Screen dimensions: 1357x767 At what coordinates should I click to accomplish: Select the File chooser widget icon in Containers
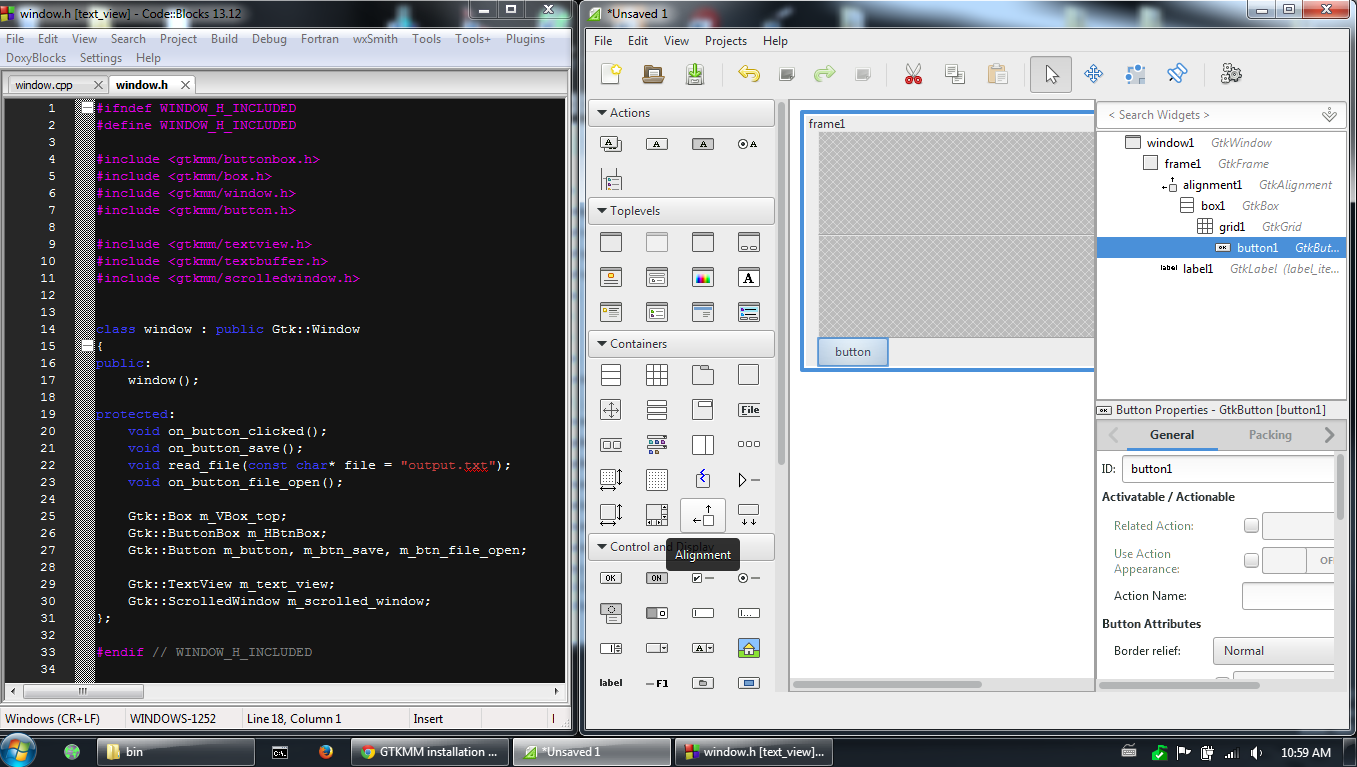tap(749, 409)
